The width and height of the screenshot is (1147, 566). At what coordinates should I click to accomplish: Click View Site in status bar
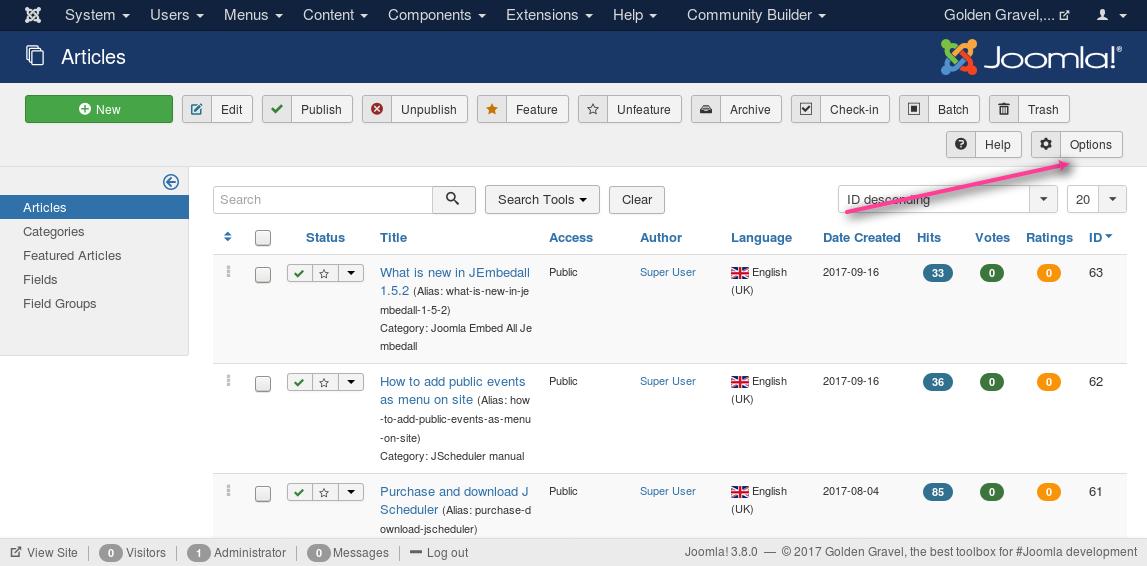click(x=44, y=552)
